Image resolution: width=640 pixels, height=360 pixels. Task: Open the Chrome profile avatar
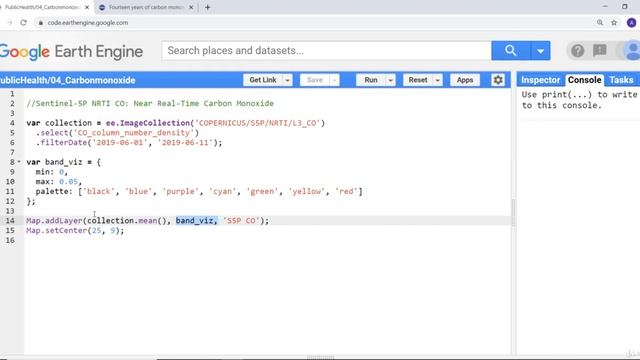pos(631,23)
